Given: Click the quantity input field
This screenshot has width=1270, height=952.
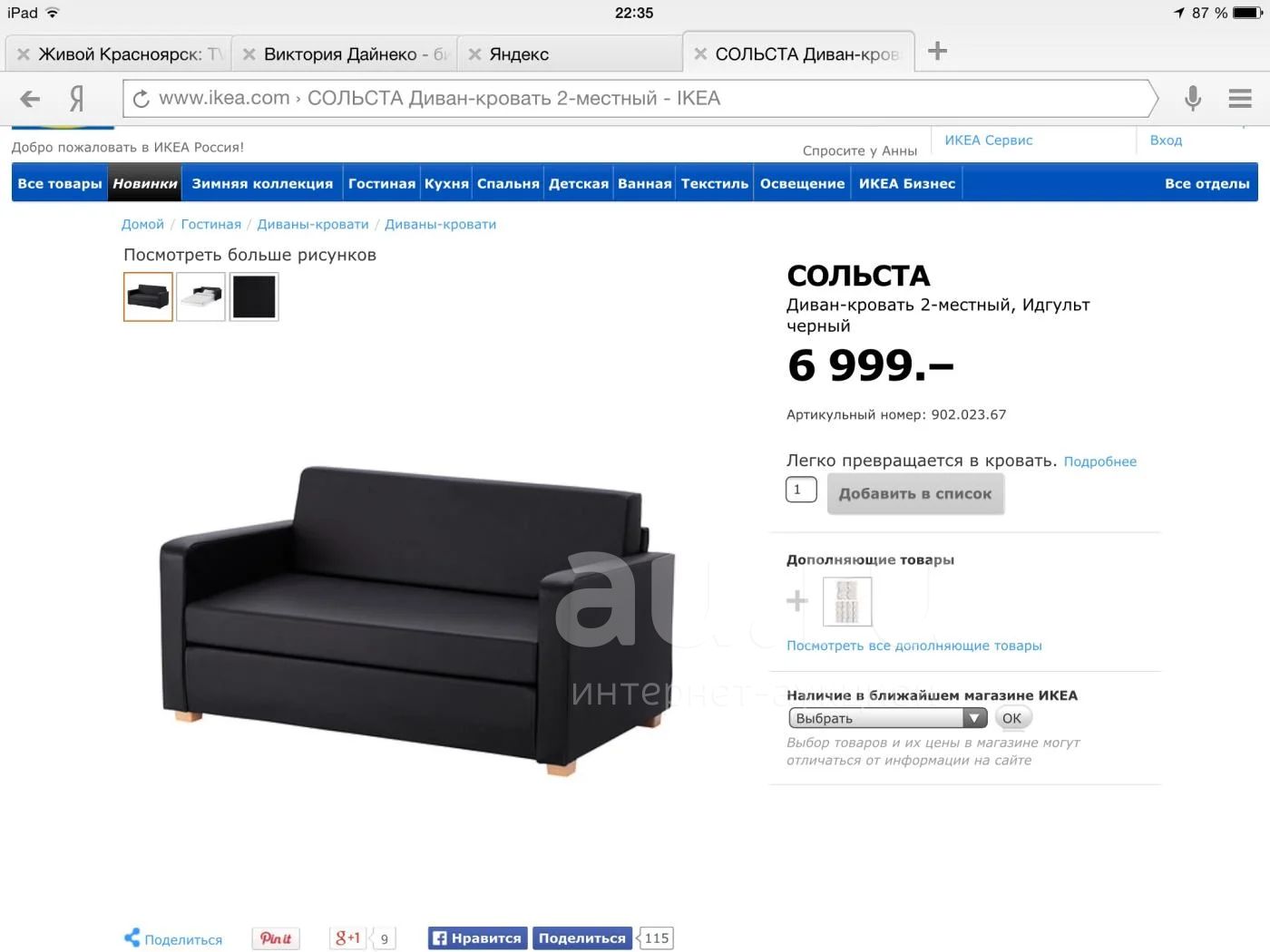Looking at the screenshot, I should point(801,490).
